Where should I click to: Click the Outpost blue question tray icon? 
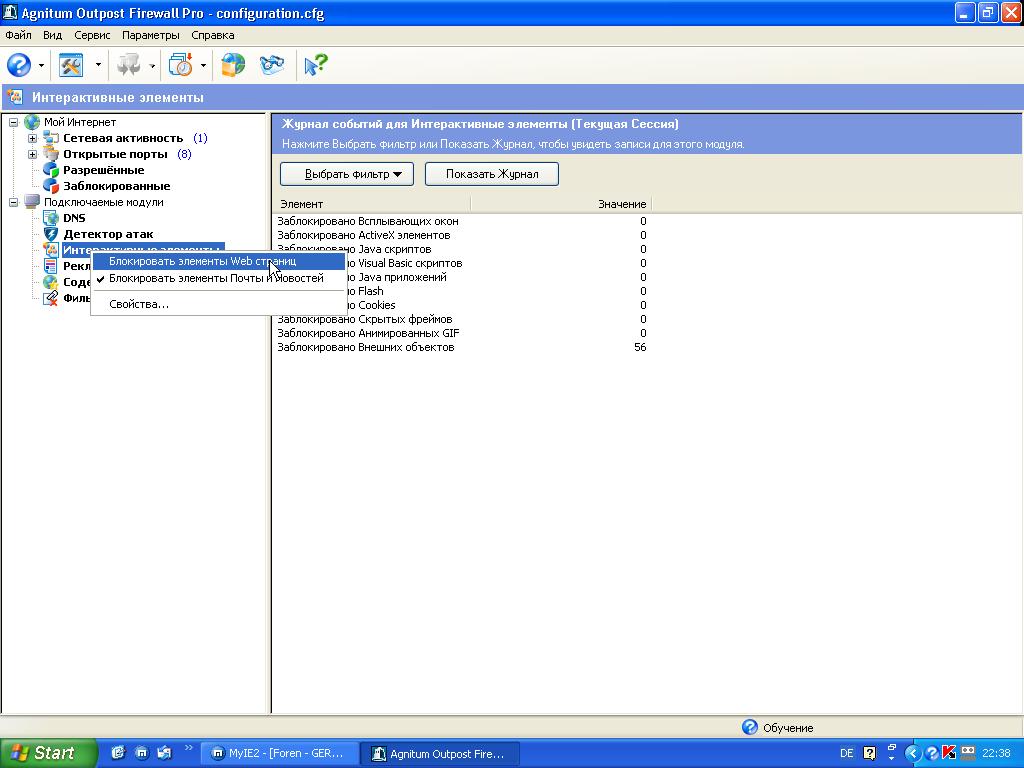click(x=932, y=753)
